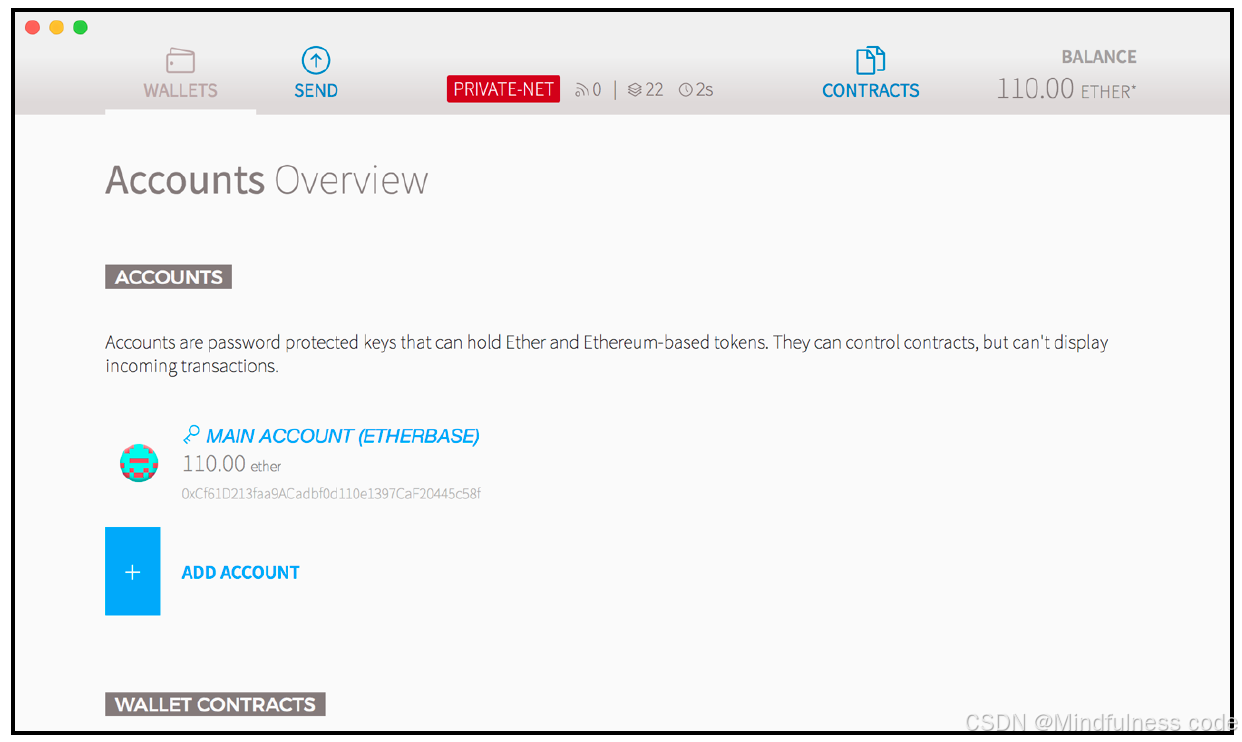The image size is (1242, 742).
Task: Click the BALANCE label in header
Action: (1098, 57)
